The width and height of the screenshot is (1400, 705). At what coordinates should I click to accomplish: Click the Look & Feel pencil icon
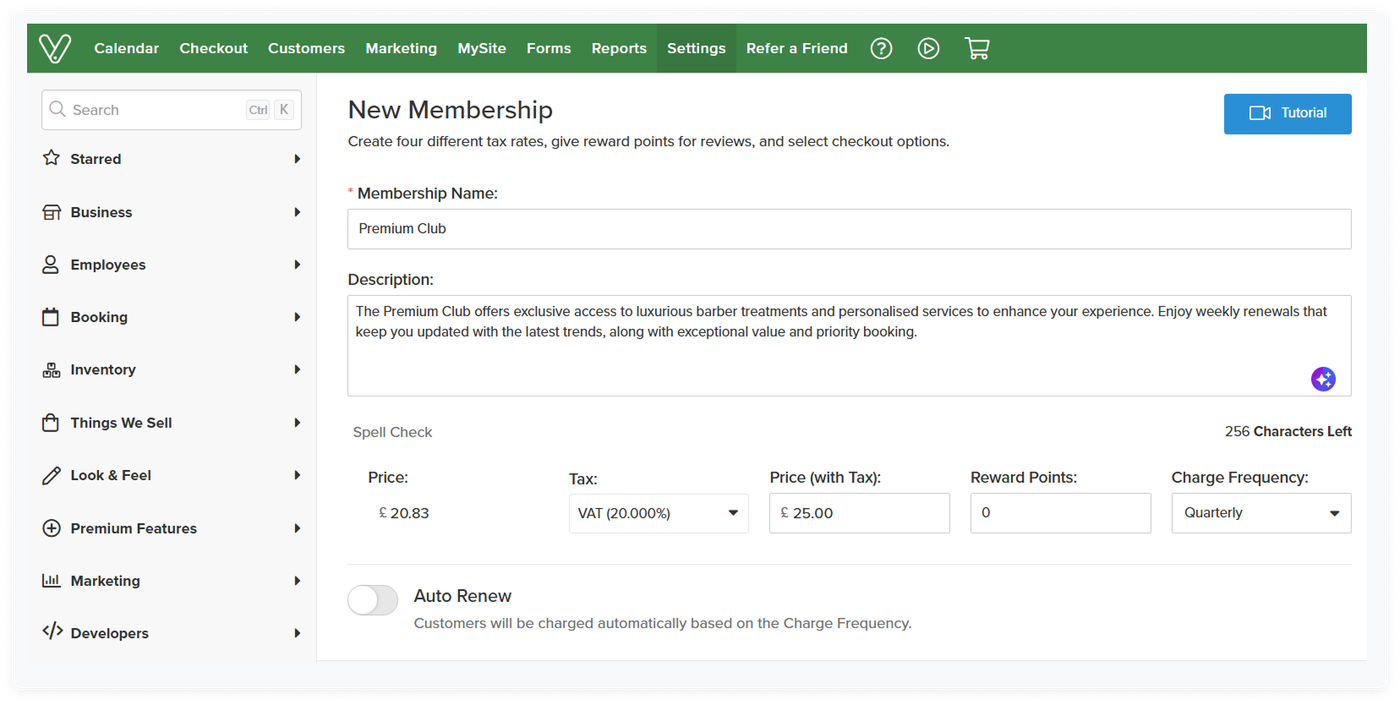click(x=51, y=475)
